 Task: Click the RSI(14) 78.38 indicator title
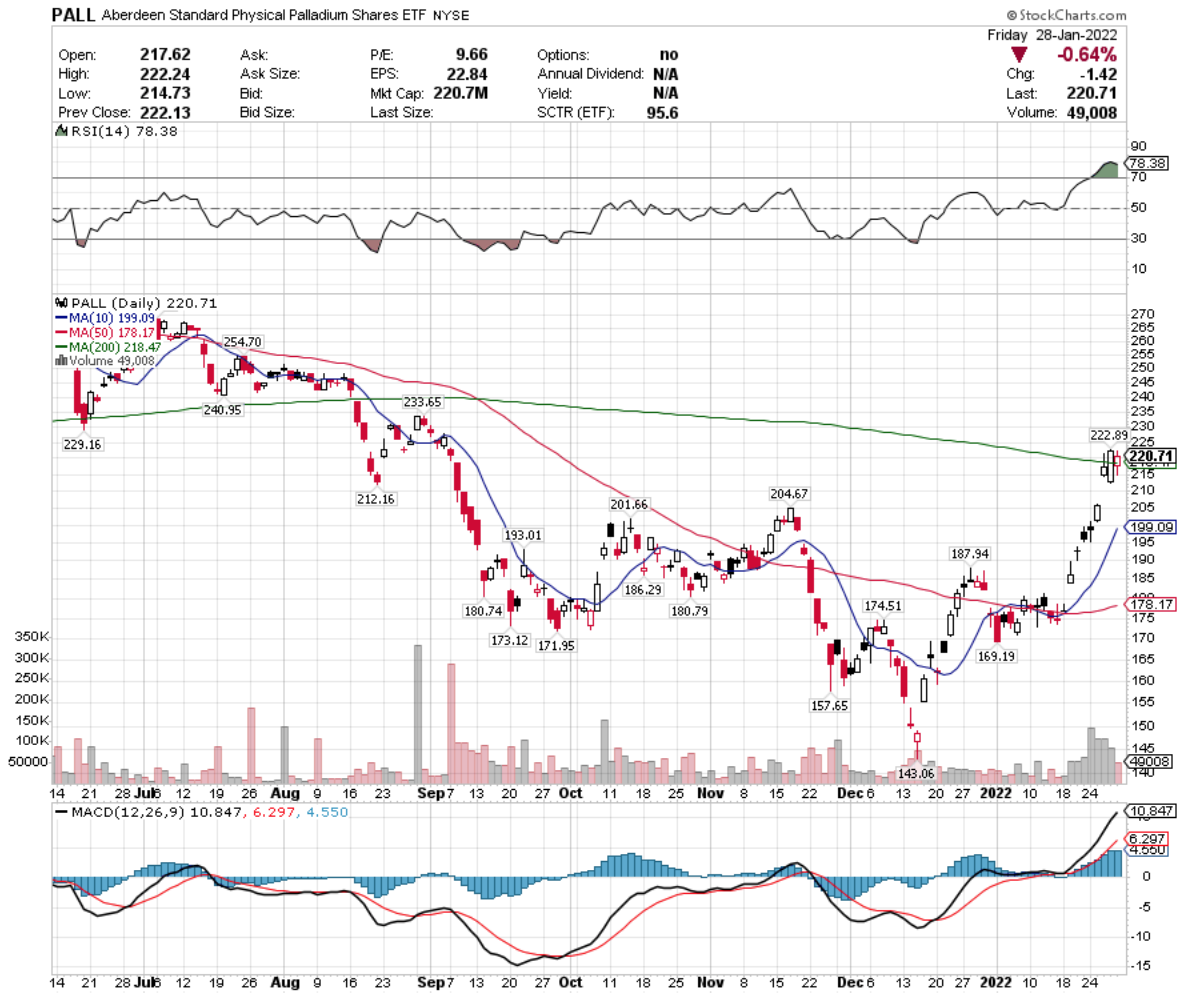click(125, 131)
